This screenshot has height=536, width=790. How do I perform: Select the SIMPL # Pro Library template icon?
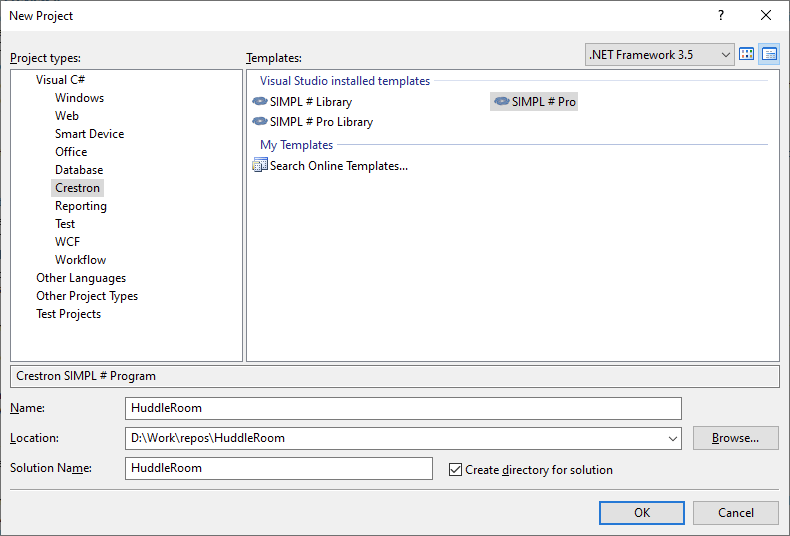point(260,121)
